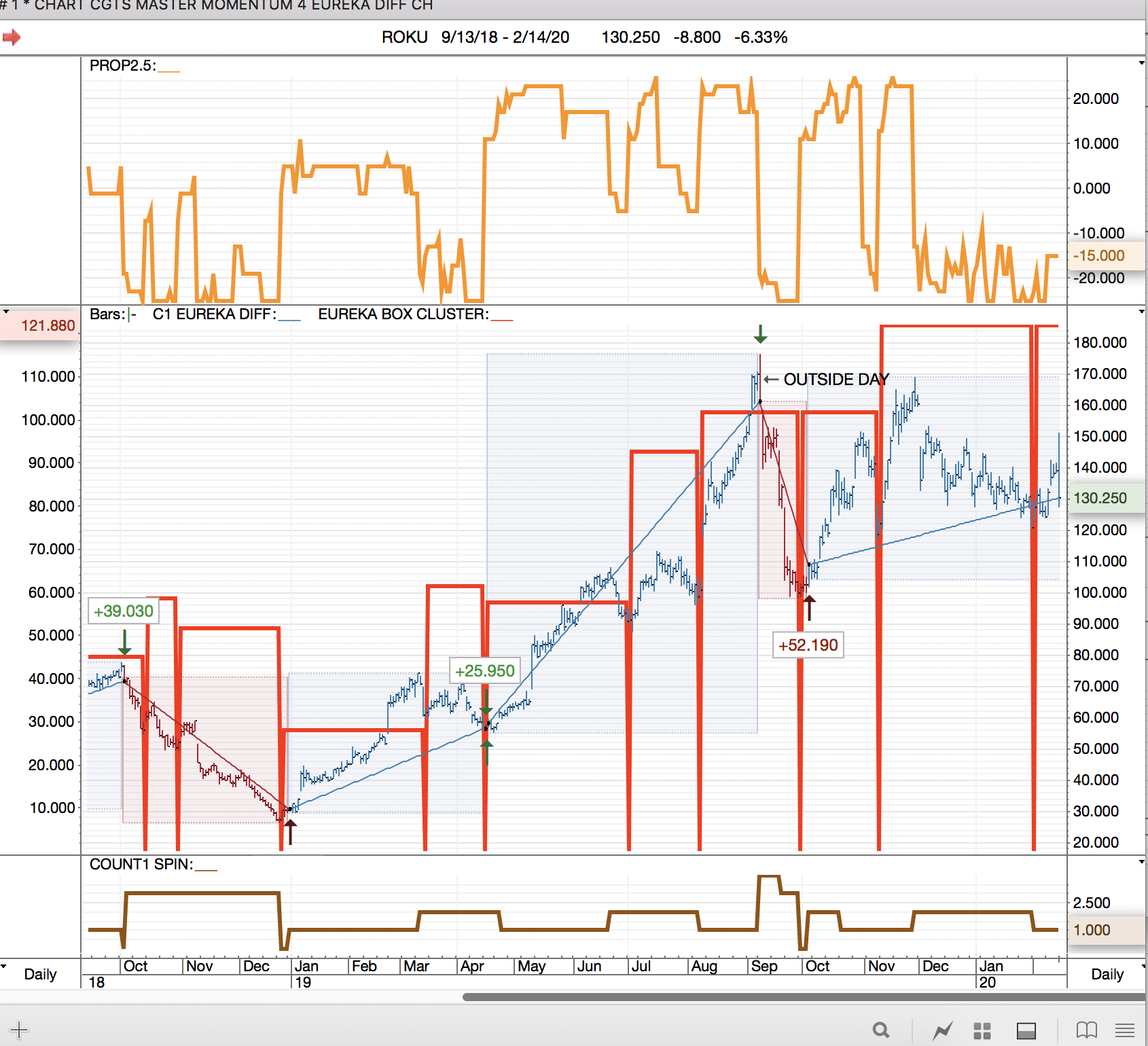The image size is (1148, 1046).
Task: Click the left-hand Daily timeframe label
Action: [40, 974]
